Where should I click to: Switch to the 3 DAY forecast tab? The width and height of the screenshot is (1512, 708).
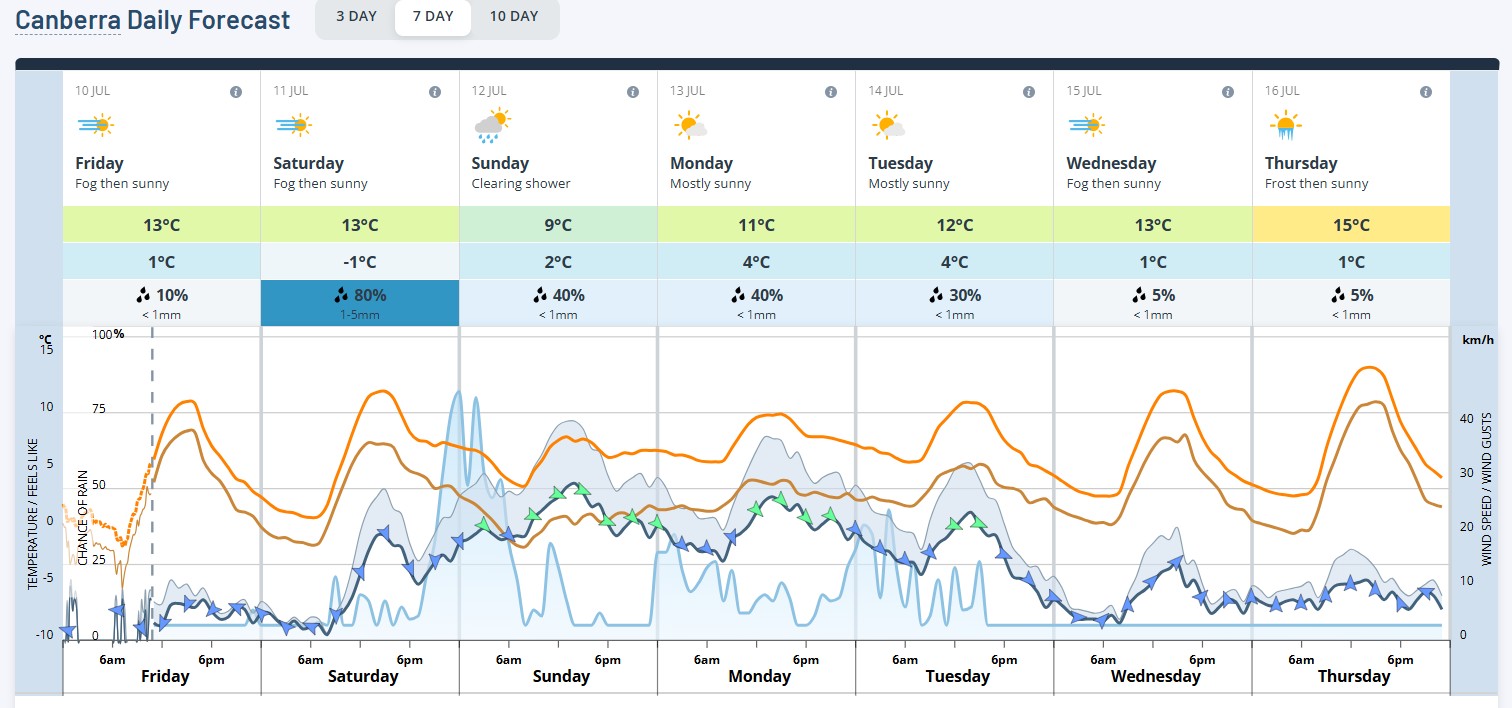tap(356, 17)
